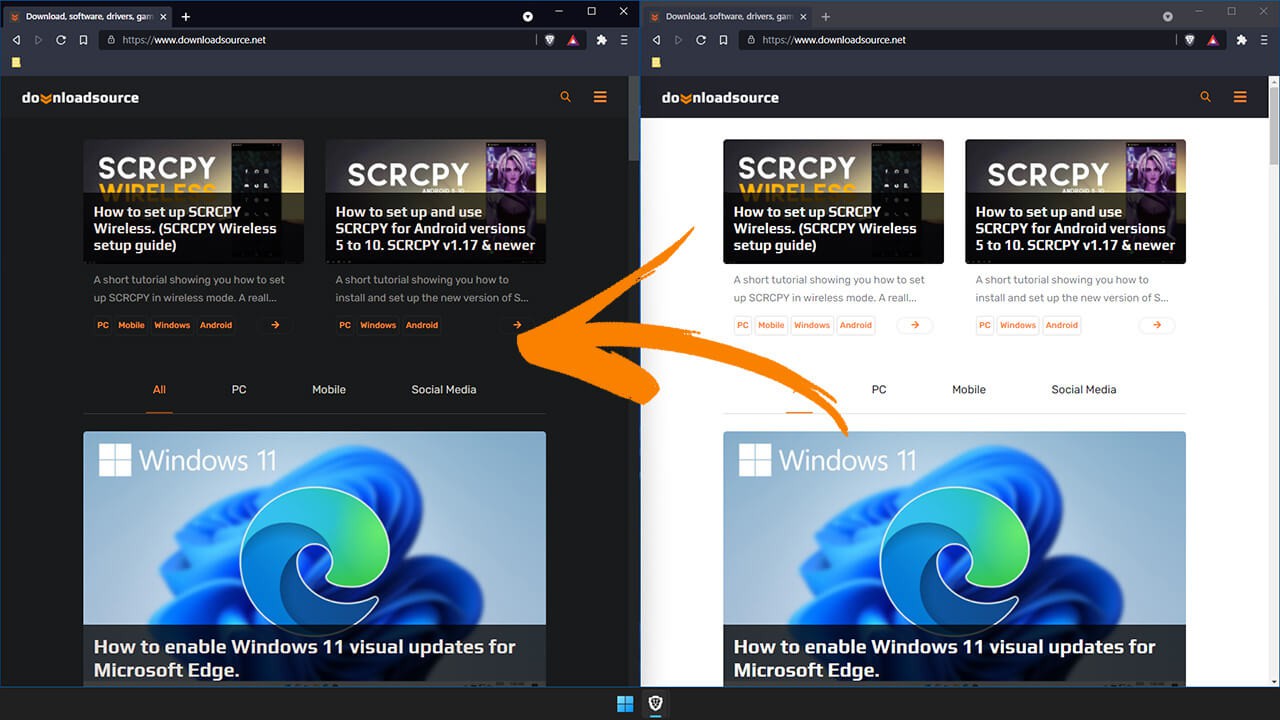Select Social Media tab on light page

[x=1084, y=390]
